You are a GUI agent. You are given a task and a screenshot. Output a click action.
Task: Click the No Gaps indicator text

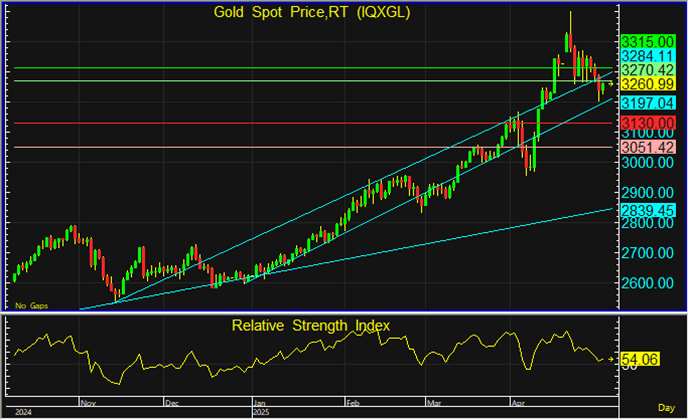click(x=30, y=304)
